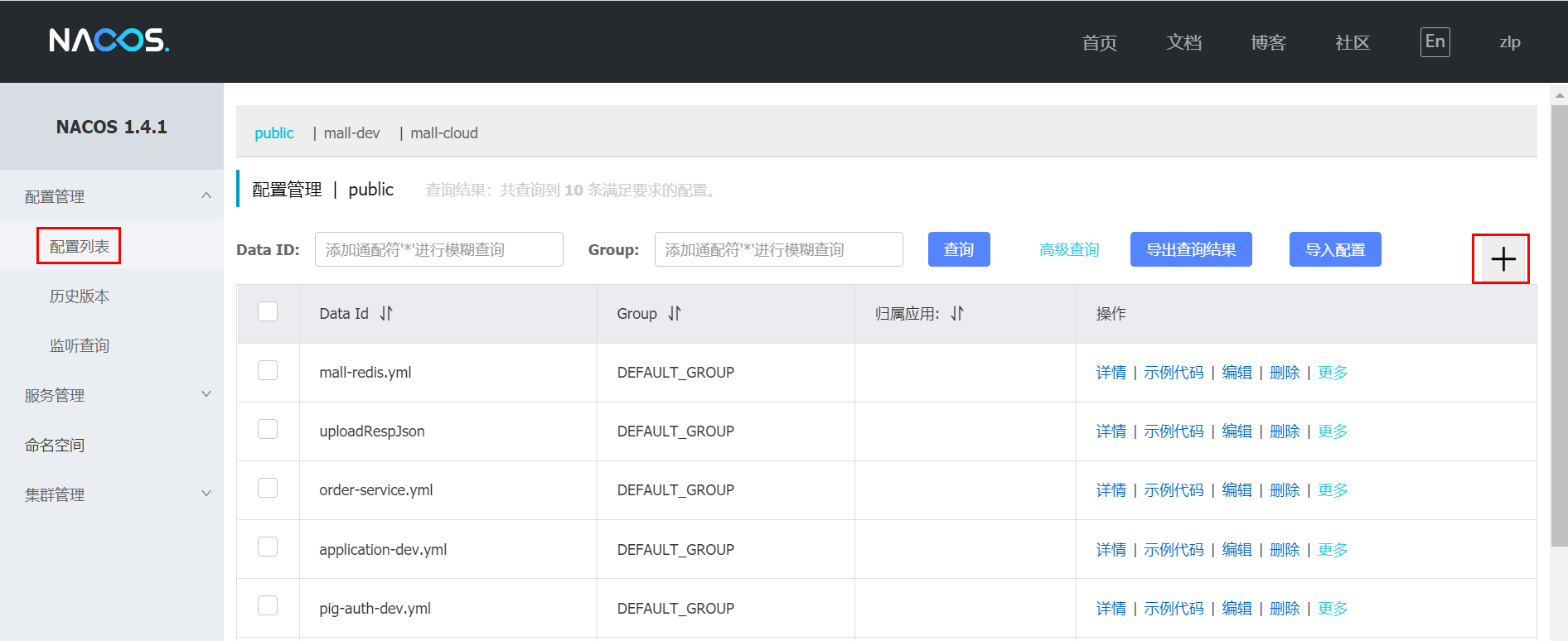Check the uploadRespJson row checkbox
The width and height of the screenshot is (1568, 641).
click(x=268, y=429)
